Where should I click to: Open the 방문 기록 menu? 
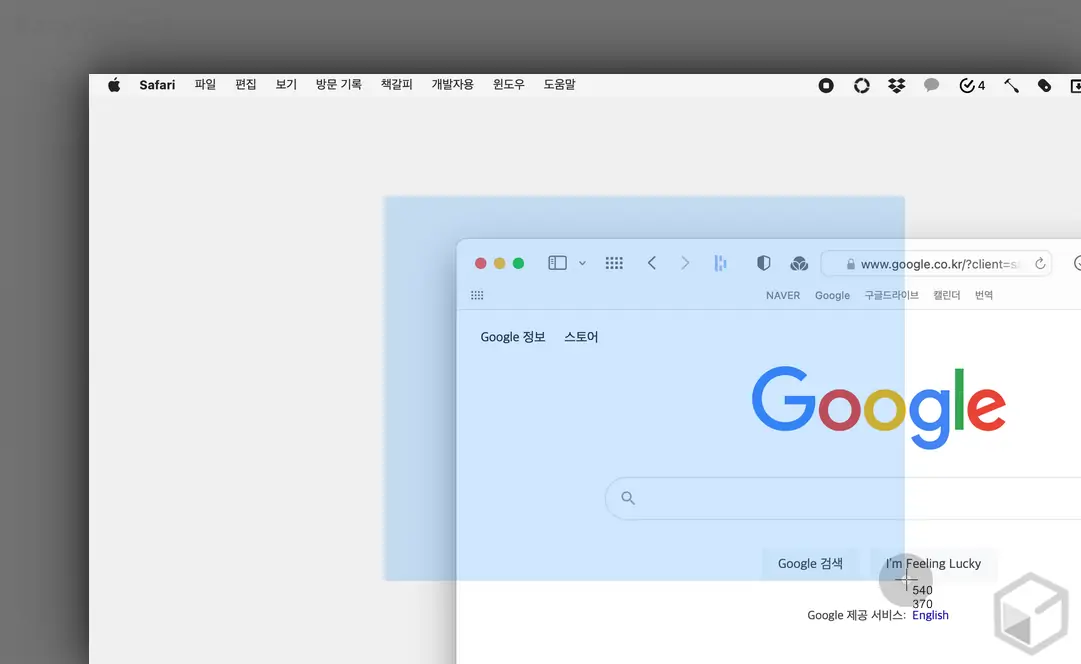[338, 85]
